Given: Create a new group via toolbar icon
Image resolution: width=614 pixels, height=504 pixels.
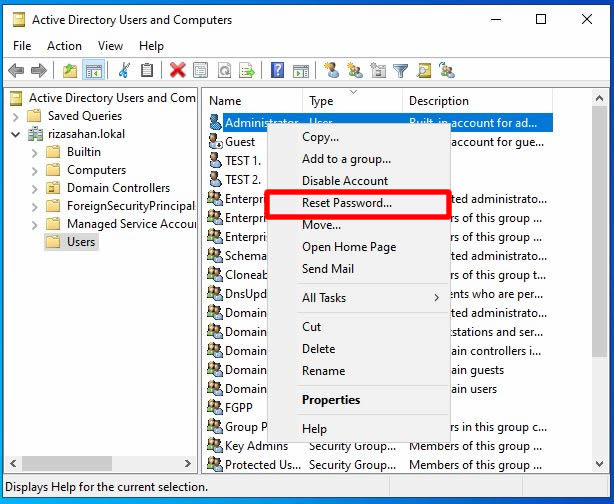Looking at the screenshot, I should [x=355, y=70].
